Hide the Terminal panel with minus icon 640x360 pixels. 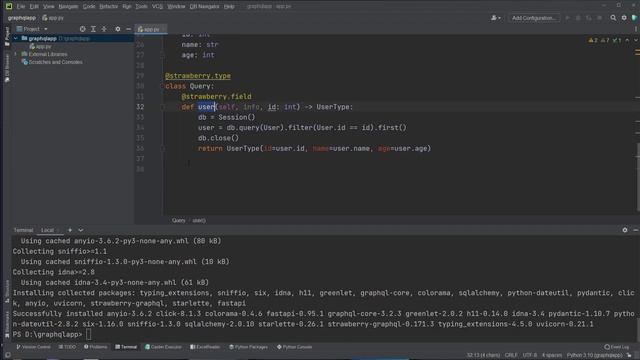click(636, 230)
